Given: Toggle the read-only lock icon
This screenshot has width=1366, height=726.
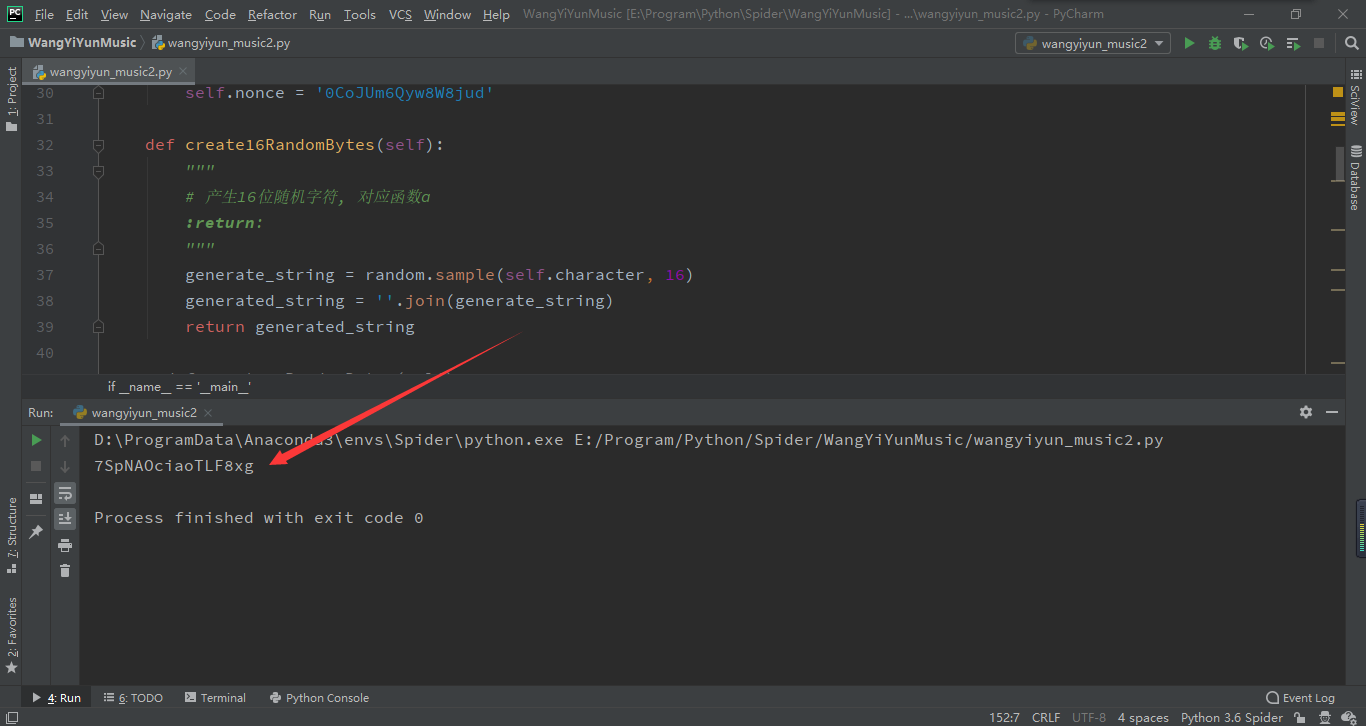Looking at the screenshot, I should (x=1300, y=717).
